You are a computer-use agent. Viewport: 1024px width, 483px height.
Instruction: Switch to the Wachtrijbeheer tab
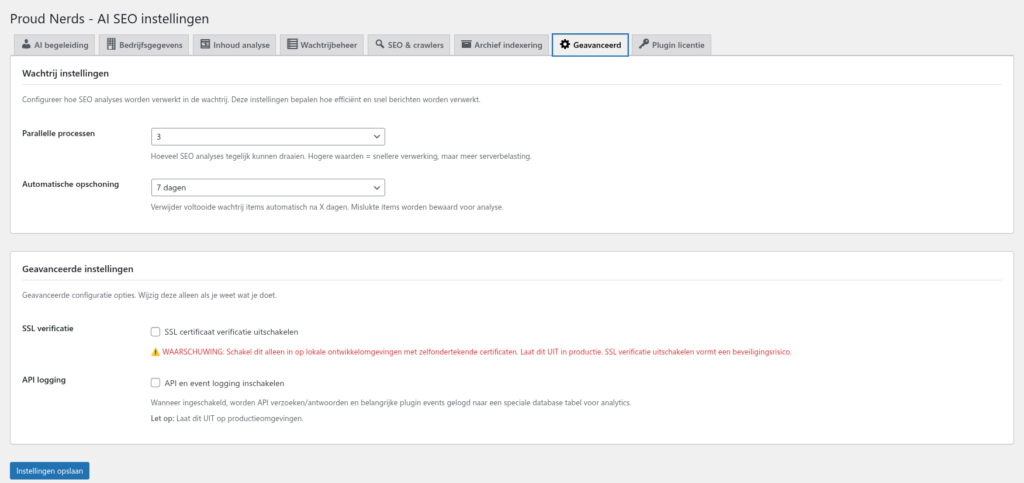coord(320,45)
